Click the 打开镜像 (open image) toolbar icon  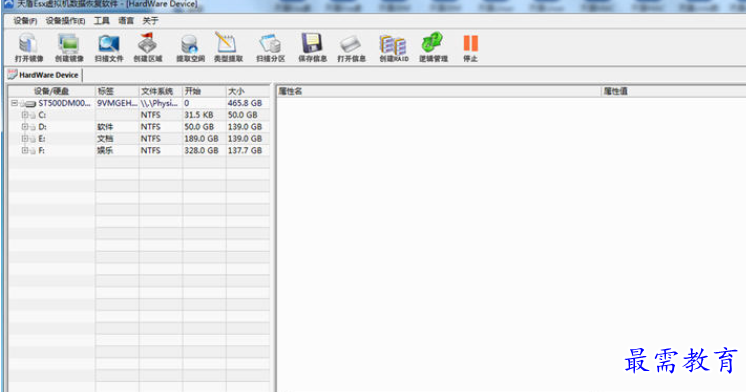pyautogui.click(x=29, y=48)
